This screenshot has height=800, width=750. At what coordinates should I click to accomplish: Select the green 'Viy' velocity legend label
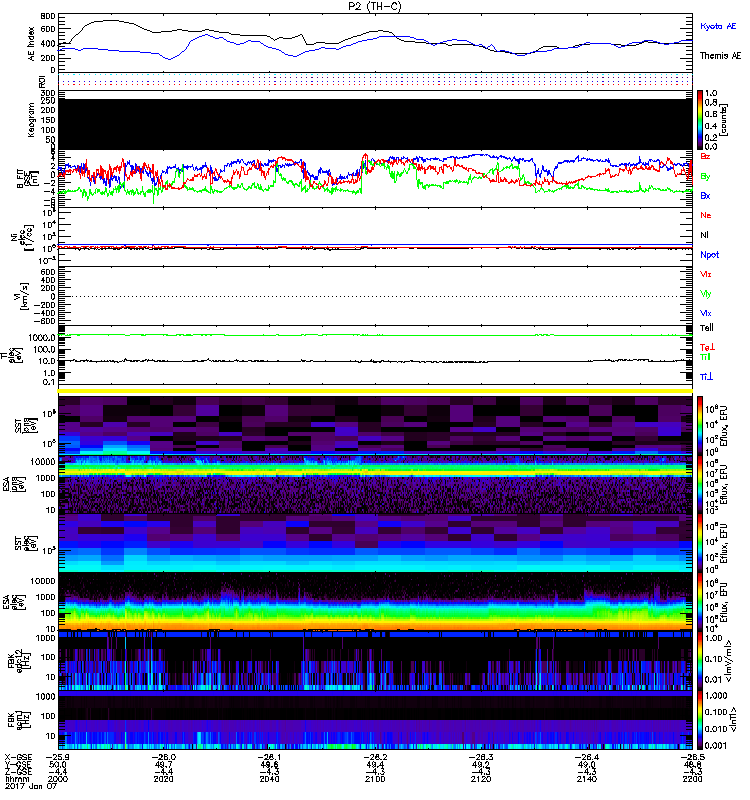click(x=705, y=294)
